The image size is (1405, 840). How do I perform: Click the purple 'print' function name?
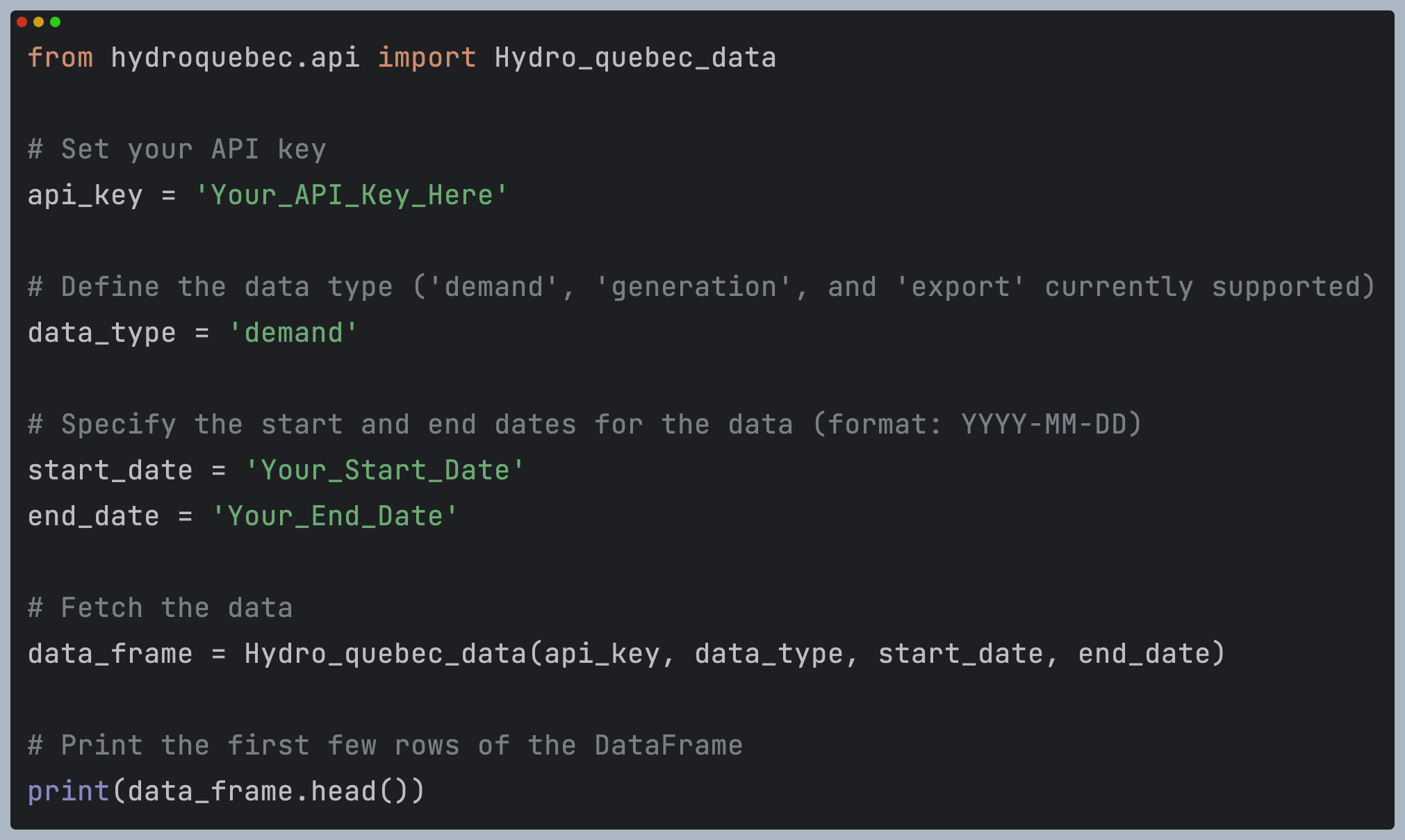(x=68, y=791)
